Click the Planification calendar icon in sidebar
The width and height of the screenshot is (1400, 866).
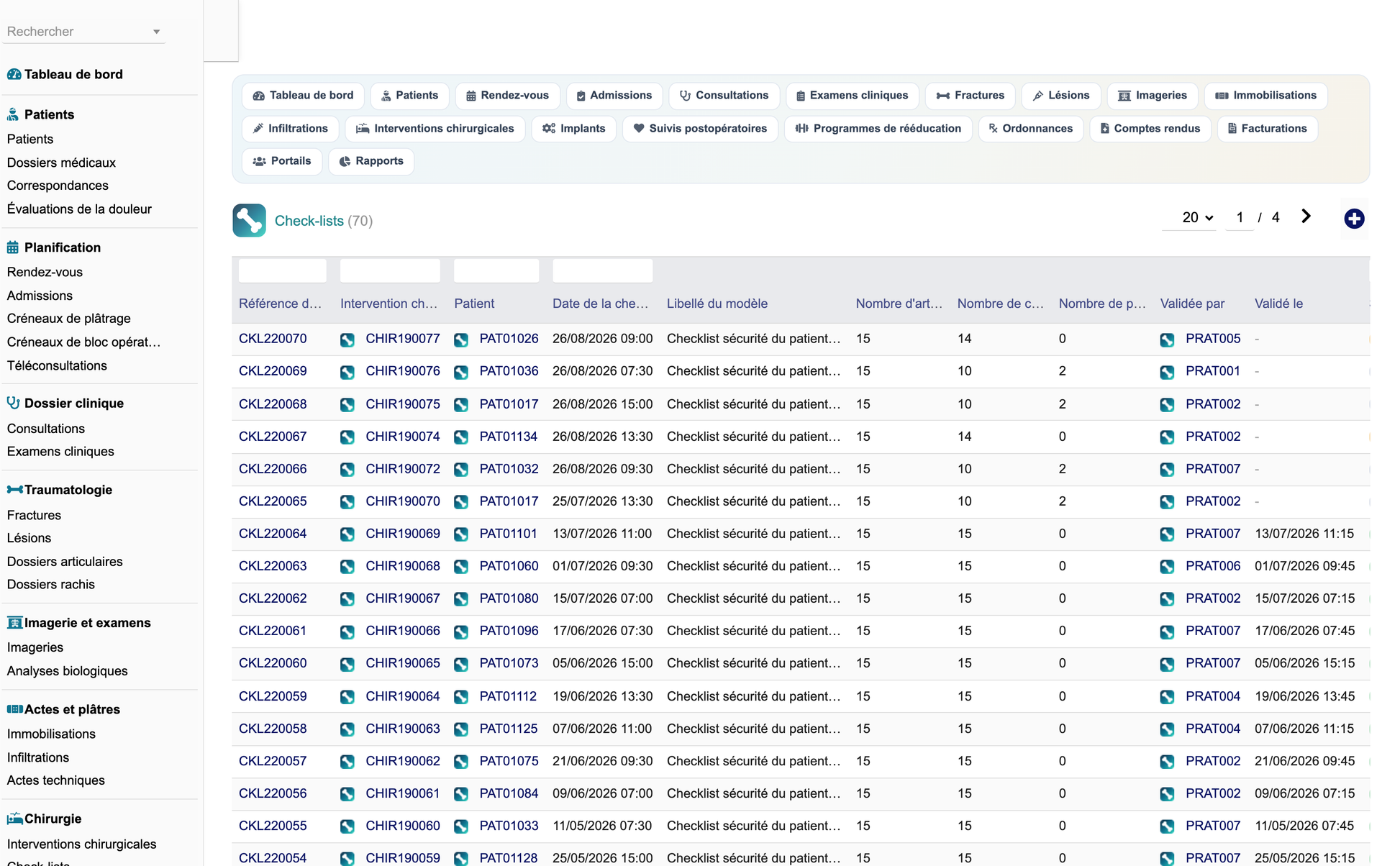[x=13, y=247]
